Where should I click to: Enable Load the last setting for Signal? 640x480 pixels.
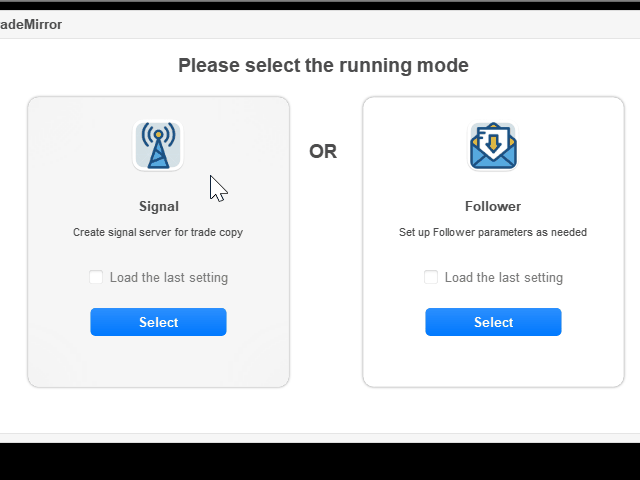pyautogui.click(x=96, y=277)
